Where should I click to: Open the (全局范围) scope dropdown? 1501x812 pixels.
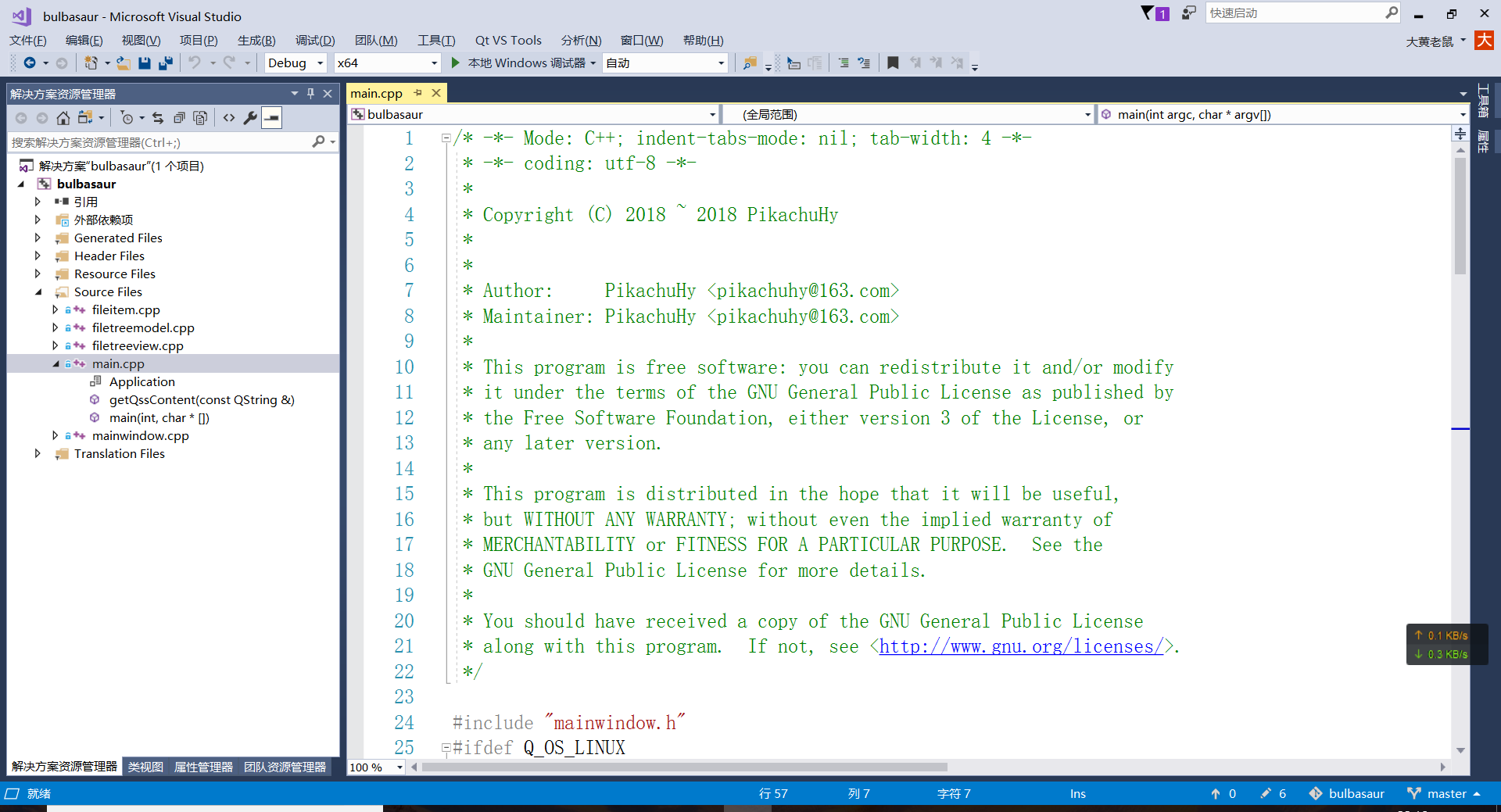(908, 114)
